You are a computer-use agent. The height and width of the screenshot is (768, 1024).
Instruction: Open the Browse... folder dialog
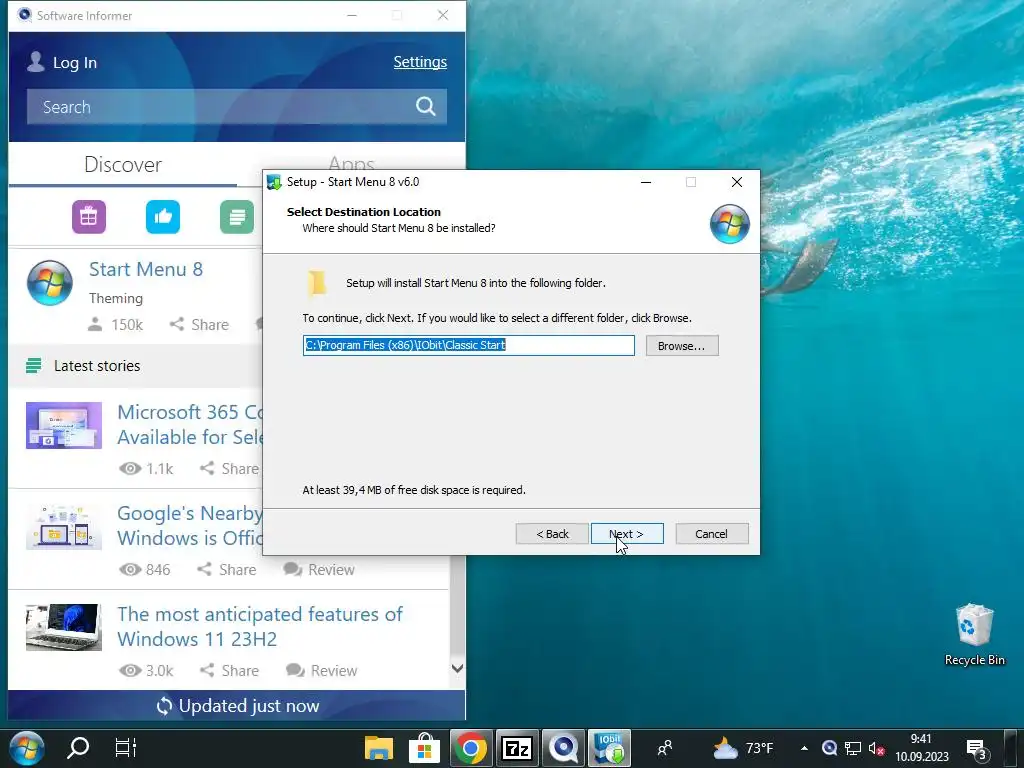coord(682,345)
